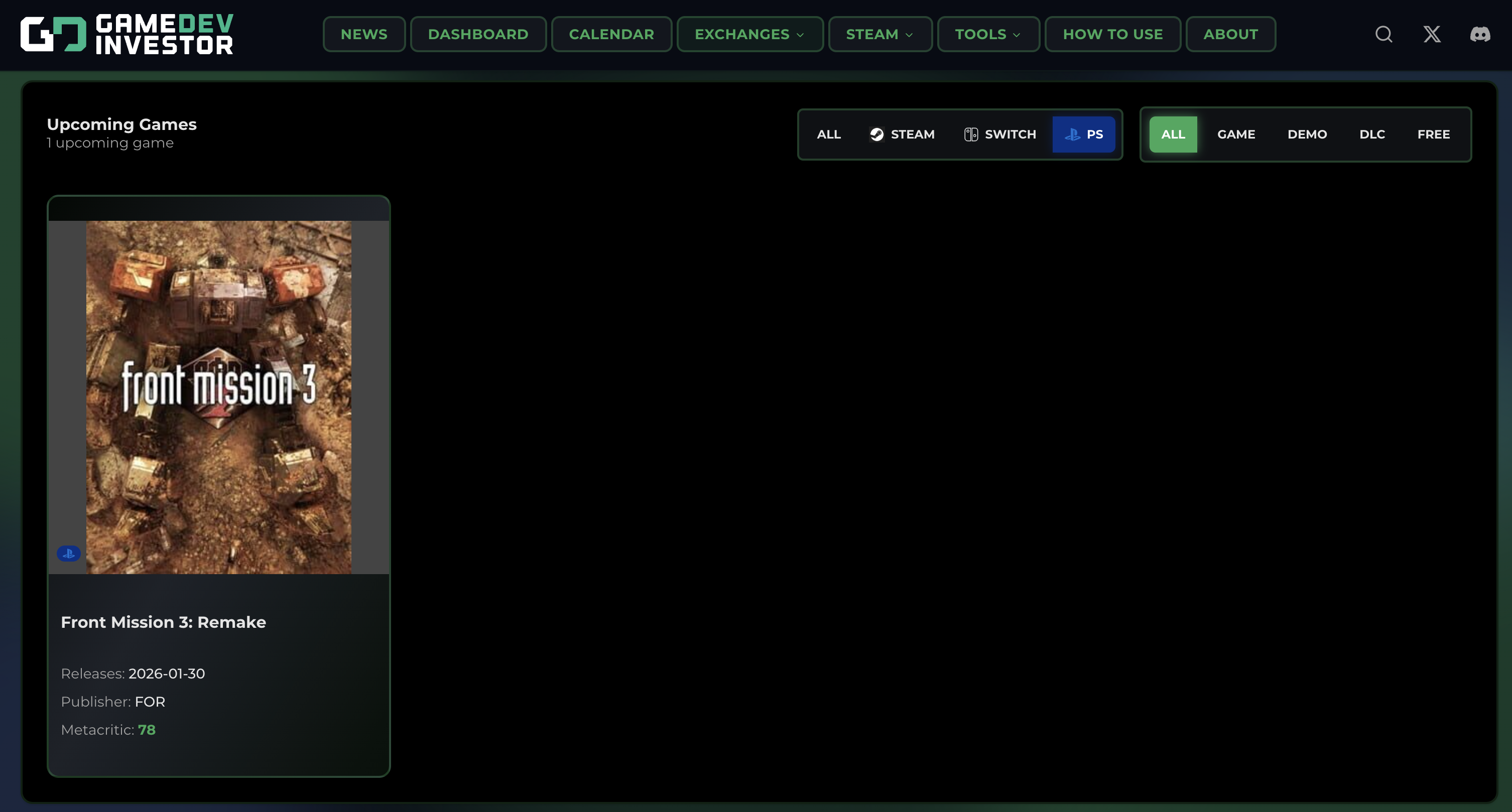
Task: Open the Calendar page
Action: (611, 34)
